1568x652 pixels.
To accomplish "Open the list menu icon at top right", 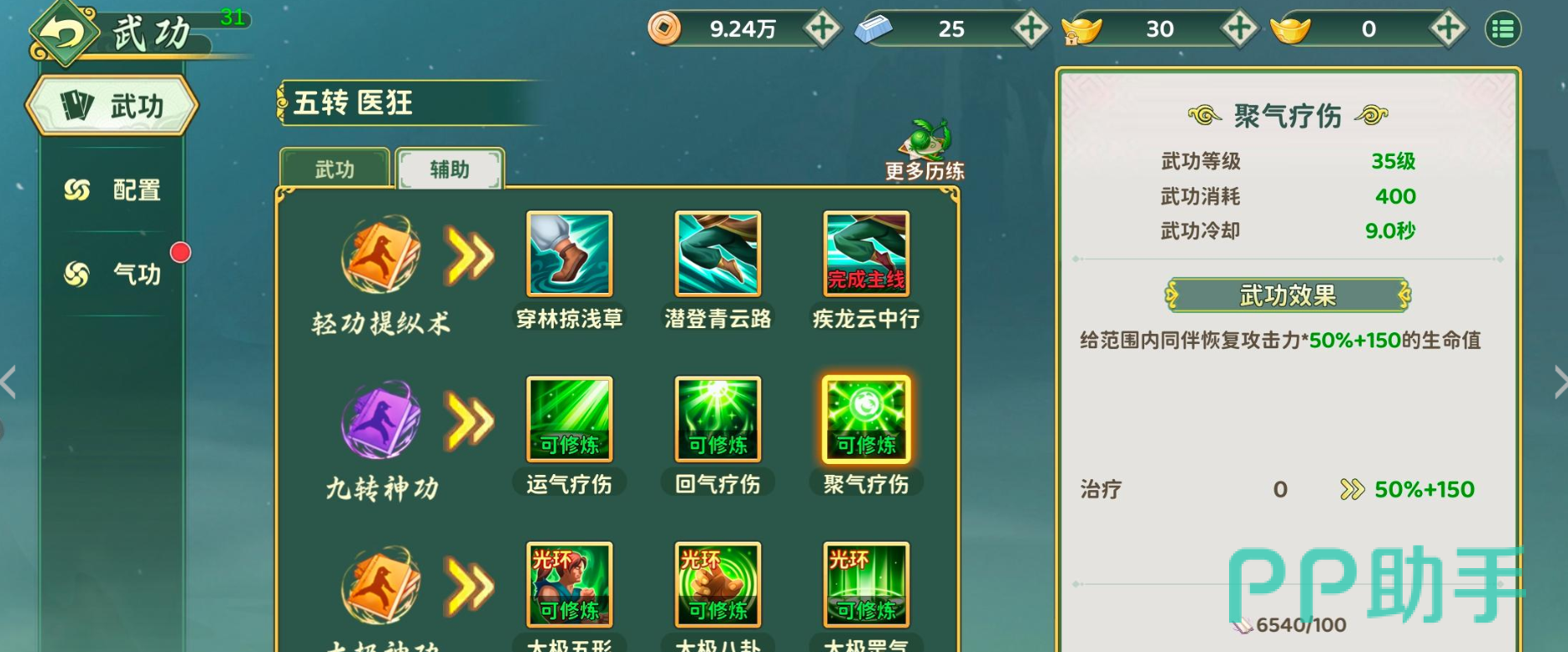I will [1503, 29].
